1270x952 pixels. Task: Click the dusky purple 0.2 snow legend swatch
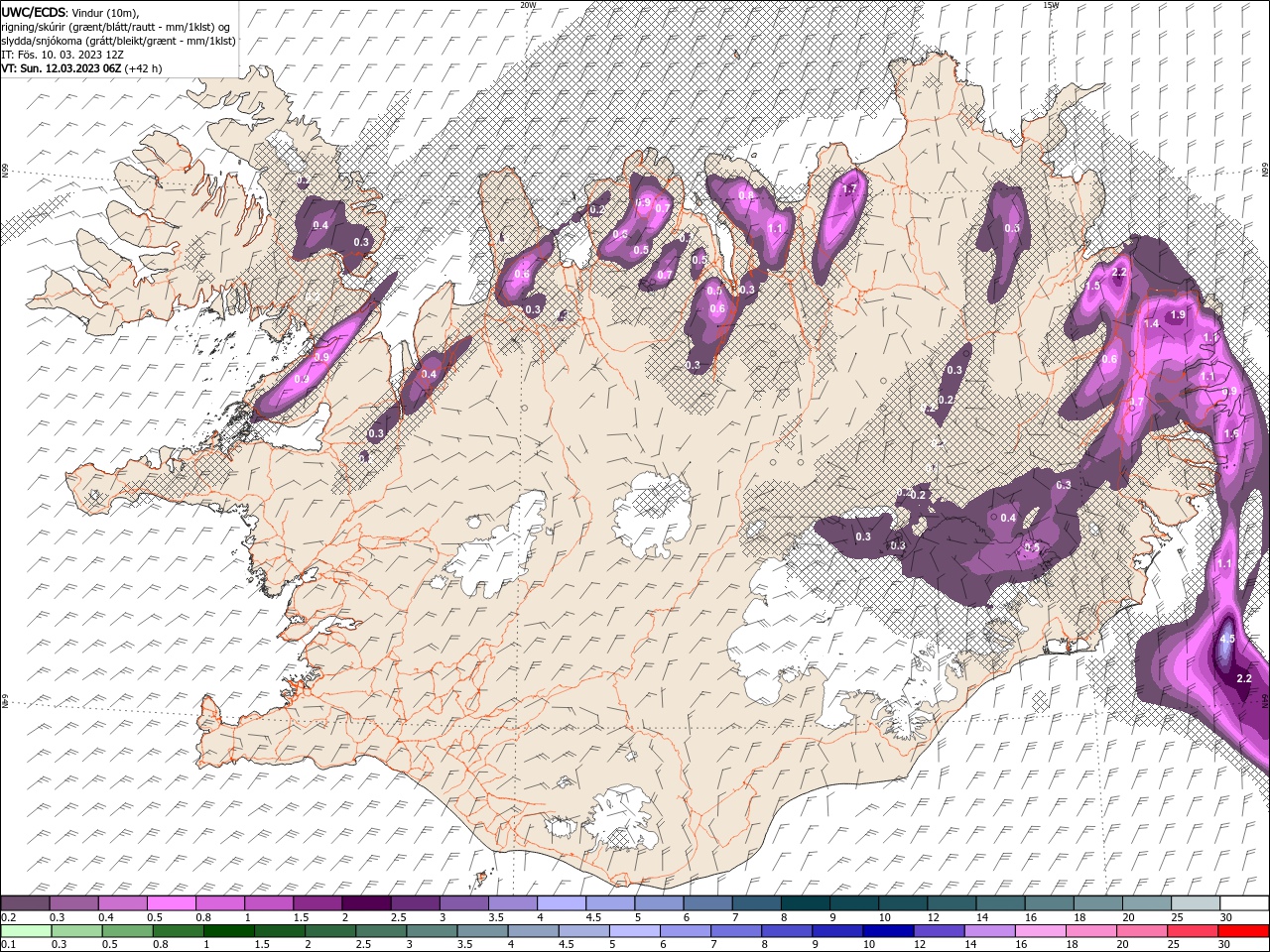26,903
